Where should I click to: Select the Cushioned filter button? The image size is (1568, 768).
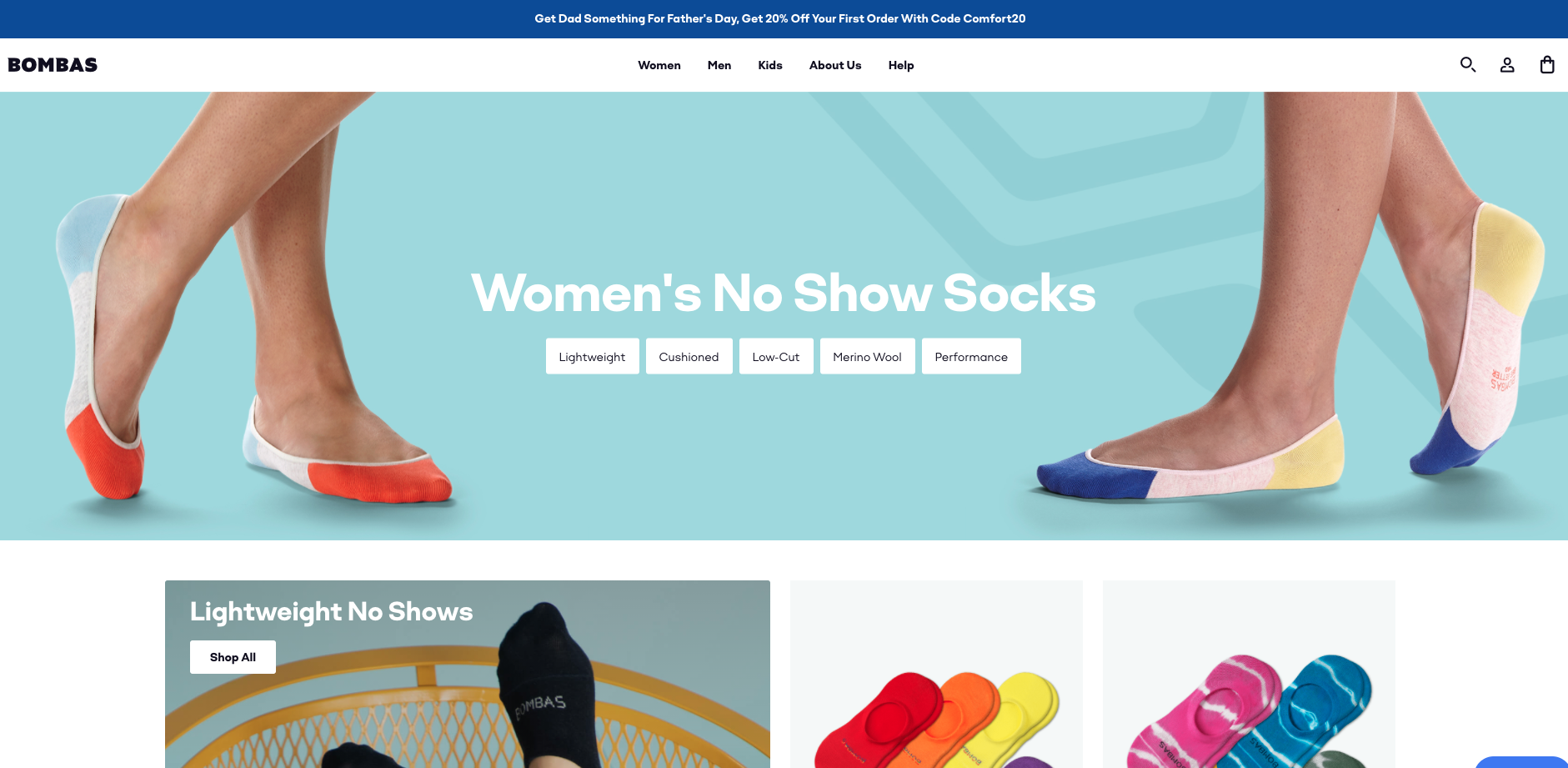689,356
